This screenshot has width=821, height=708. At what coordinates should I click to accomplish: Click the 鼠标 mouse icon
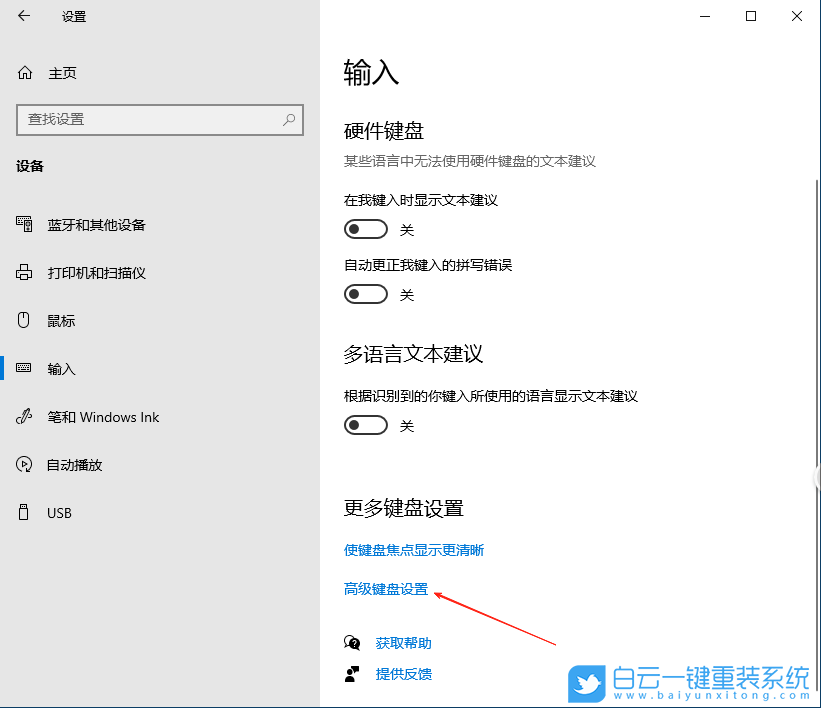[x=22, y=320]
